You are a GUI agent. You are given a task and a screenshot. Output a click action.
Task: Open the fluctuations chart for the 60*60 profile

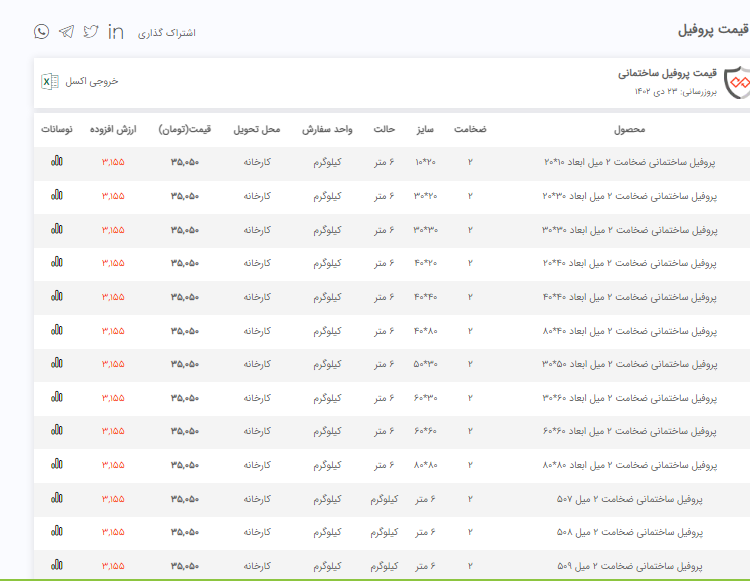(x=57, y=431)
